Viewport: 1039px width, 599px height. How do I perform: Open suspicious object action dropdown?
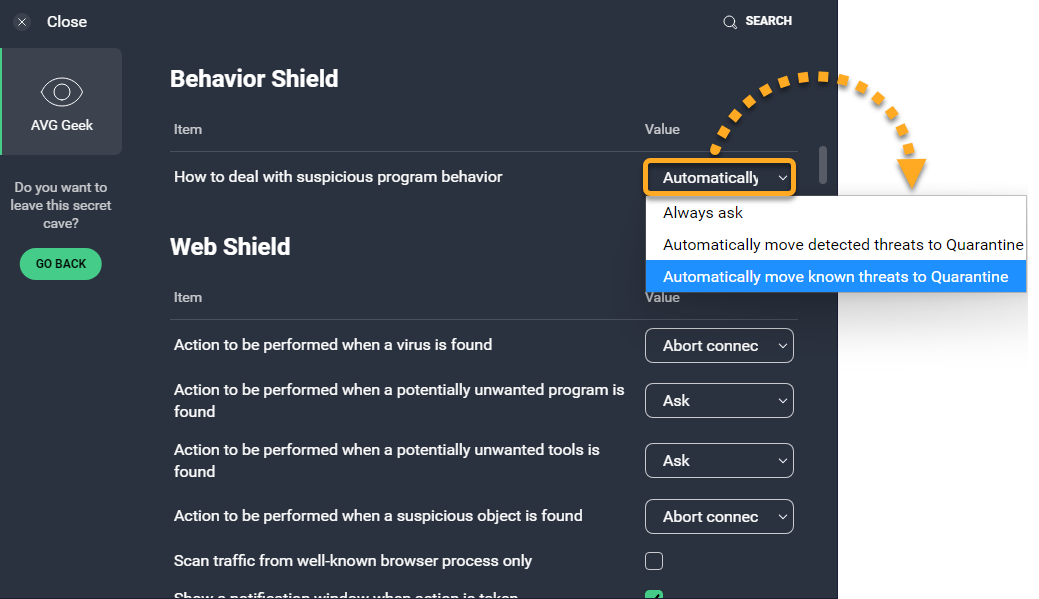click(719, 517)
